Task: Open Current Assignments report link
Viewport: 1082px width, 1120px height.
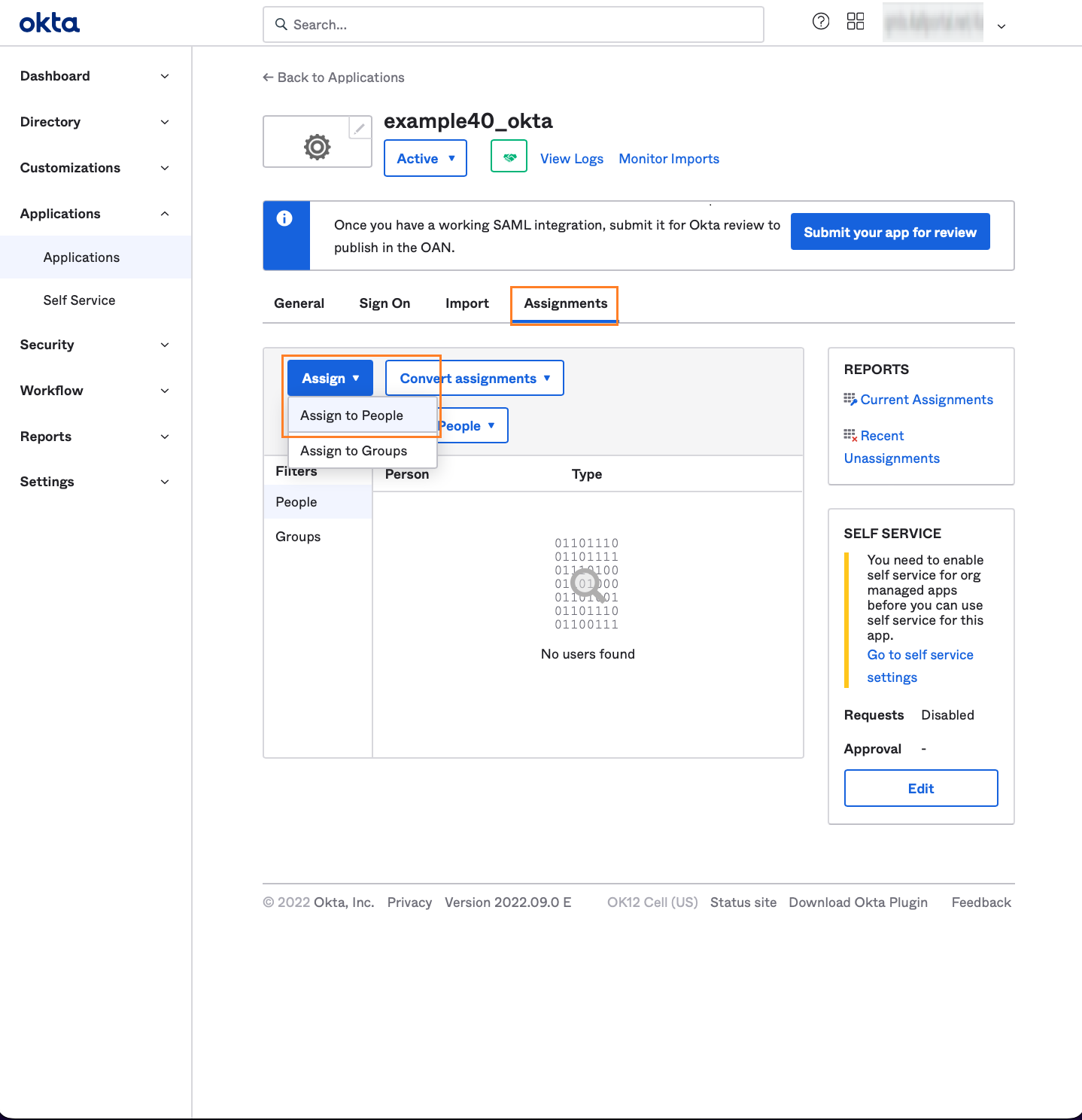Action: click(926, 400)
